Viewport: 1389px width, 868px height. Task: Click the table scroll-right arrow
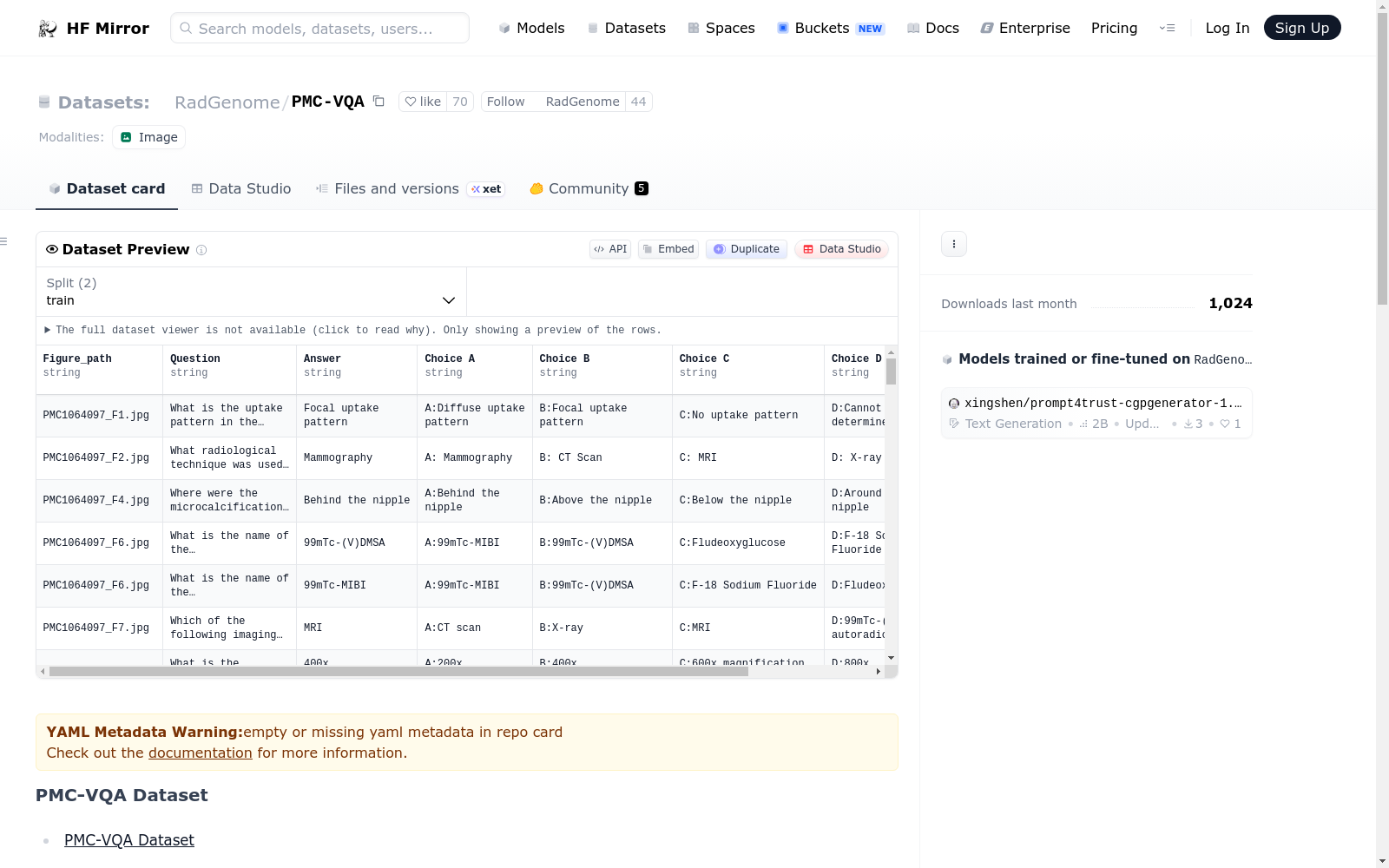(879, 672)
